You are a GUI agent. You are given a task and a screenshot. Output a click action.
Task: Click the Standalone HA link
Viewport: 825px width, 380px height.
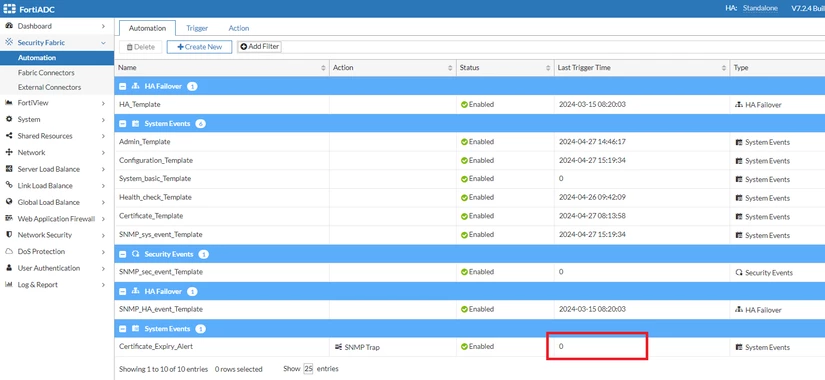pos(760,8)
